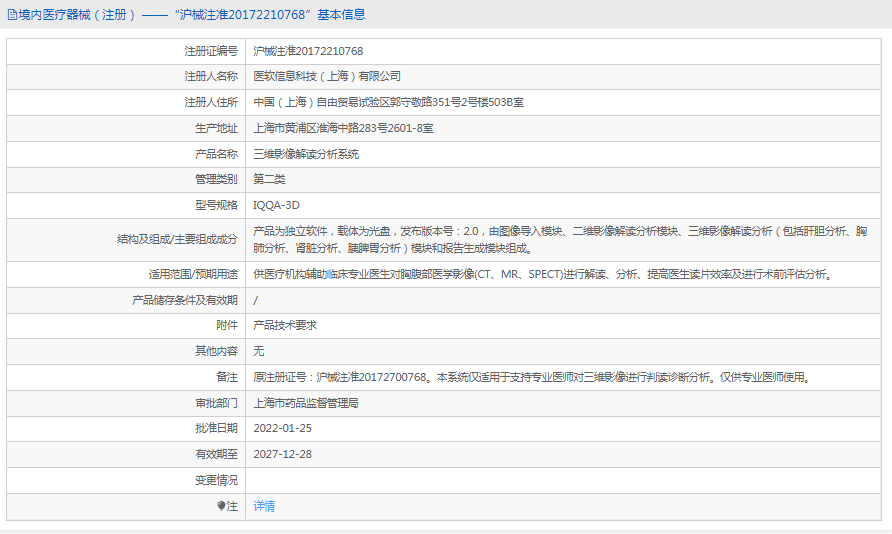892x534 pixels.
Task: Select 医软信息科技（上海）有限公司 value
Action: pyautogui.click(x=327, y=76)
